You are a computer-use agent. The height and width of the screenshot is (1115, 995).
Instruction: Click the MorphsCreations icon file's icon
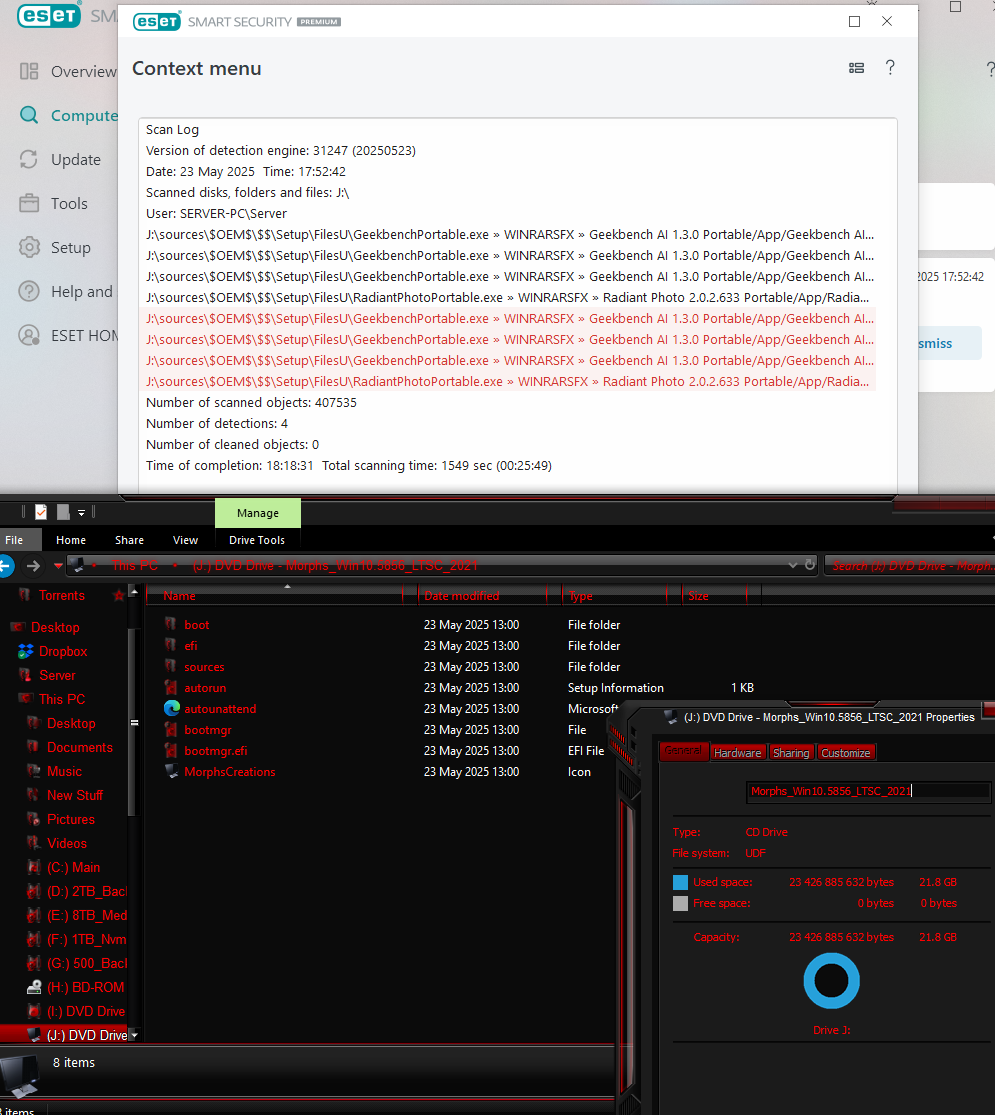pyautogui.click(x=171, y=772)
